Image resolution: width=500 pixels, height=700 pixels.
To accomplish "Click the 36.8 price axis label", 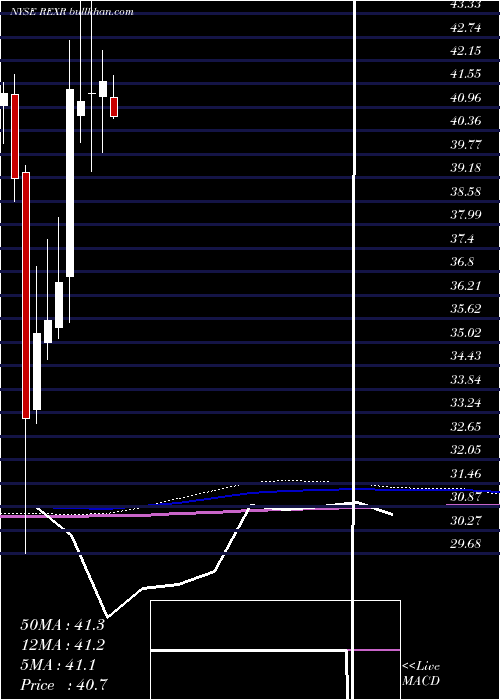I will click(x=462, y=262).
